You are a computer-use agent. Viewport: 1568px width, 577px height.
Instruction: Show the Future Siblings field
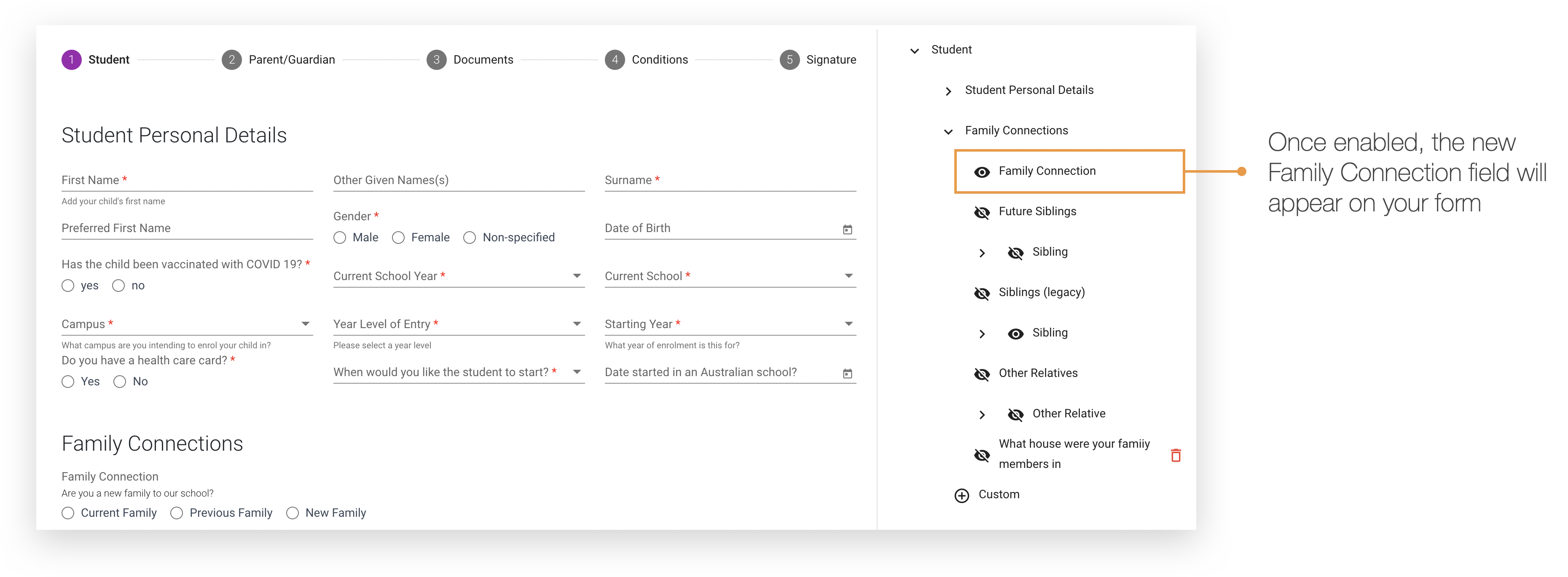(x=982, y=212)
